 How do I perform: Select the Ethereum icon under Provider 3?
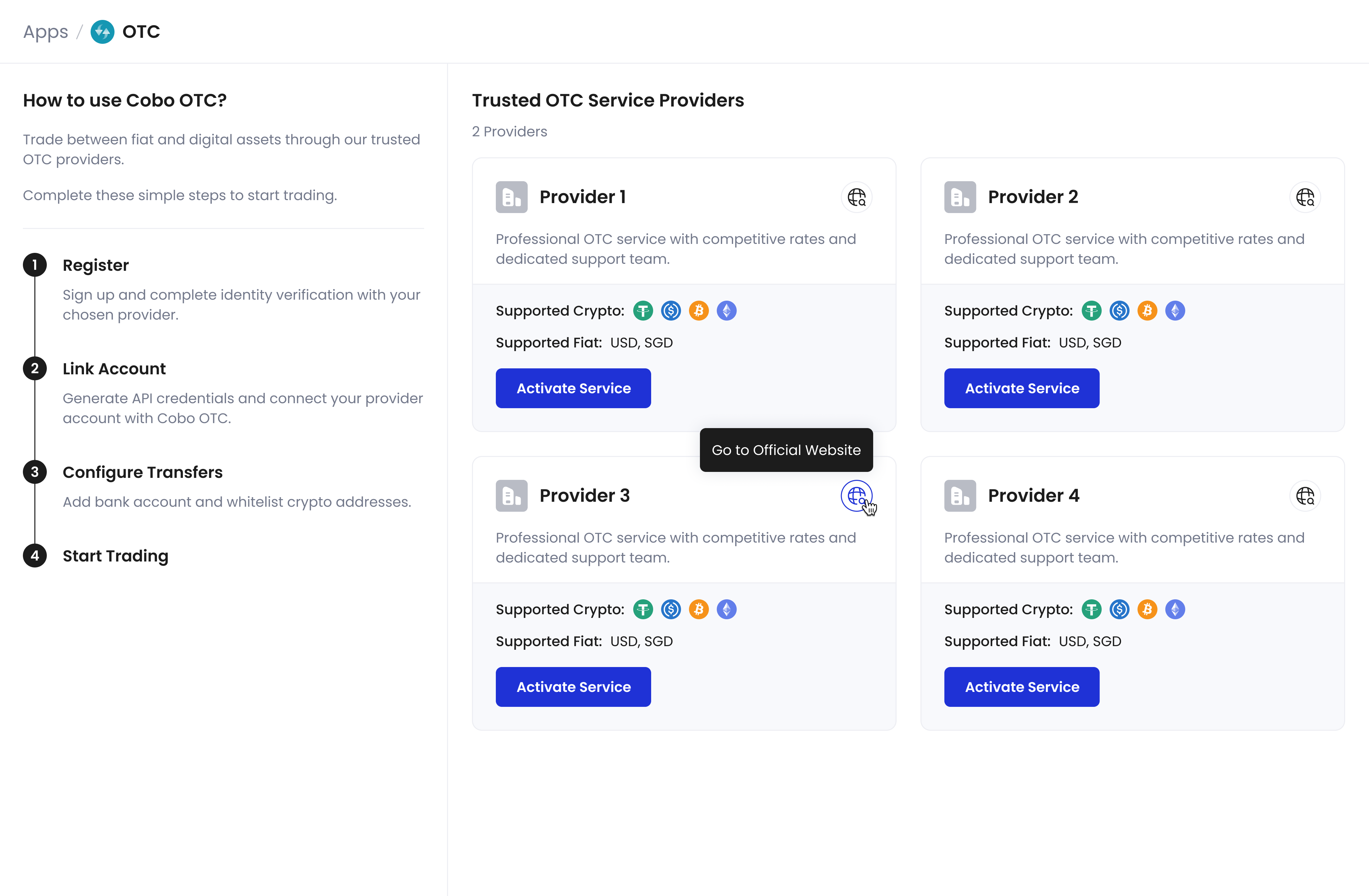tap(726, 609)
